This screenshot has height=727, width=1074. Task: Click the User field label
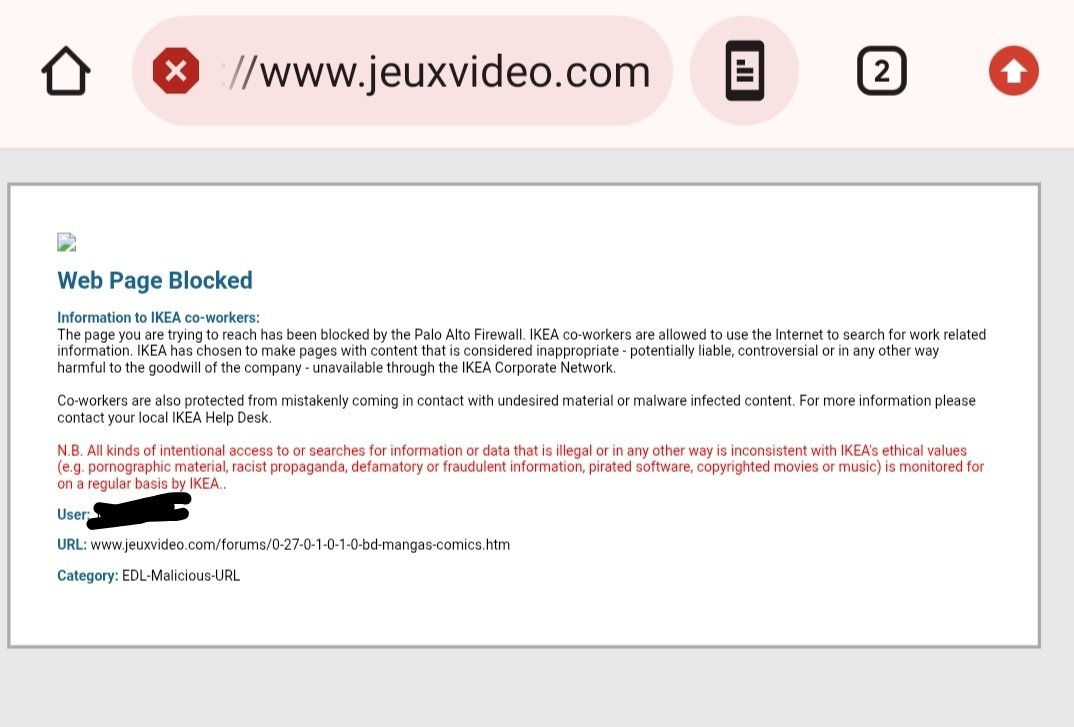[73, 515]
